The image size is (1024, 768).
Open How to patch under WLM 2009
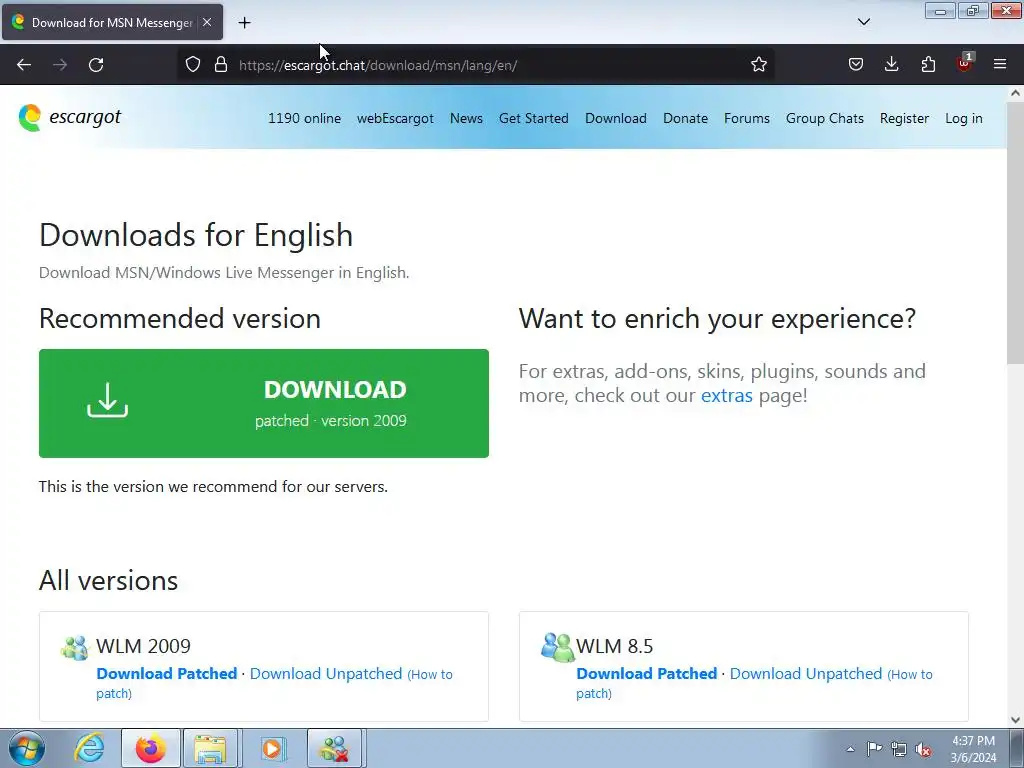coord(274,683)
